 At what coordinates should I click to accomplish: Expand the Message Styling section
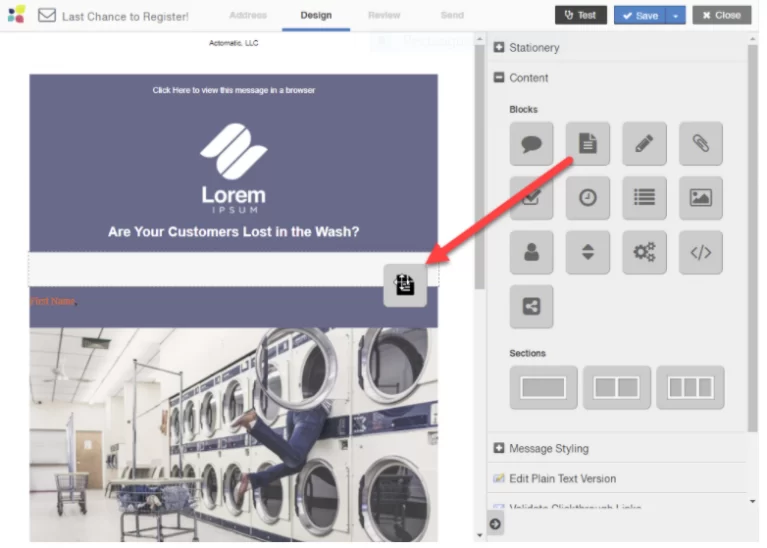(x=548, y=448)
